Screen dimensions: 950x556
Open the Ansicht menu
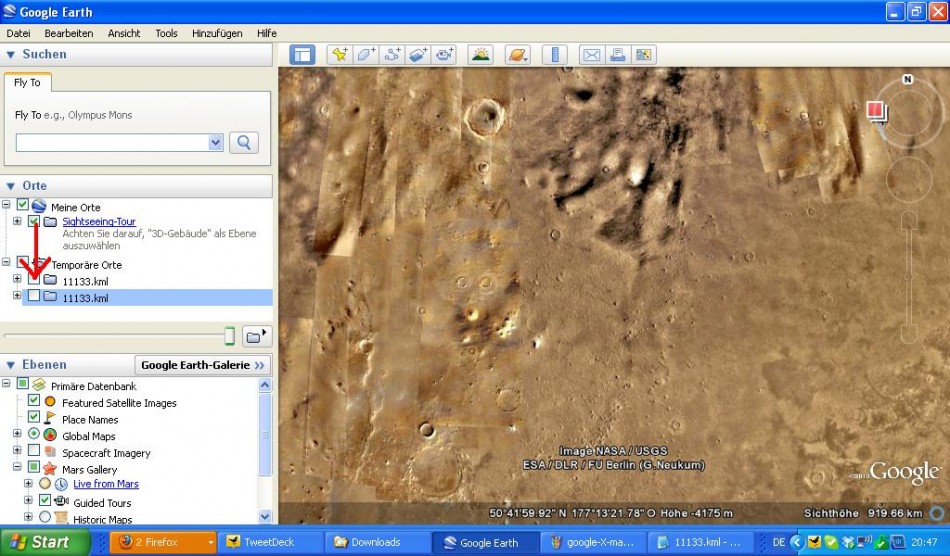click(124, 33)
